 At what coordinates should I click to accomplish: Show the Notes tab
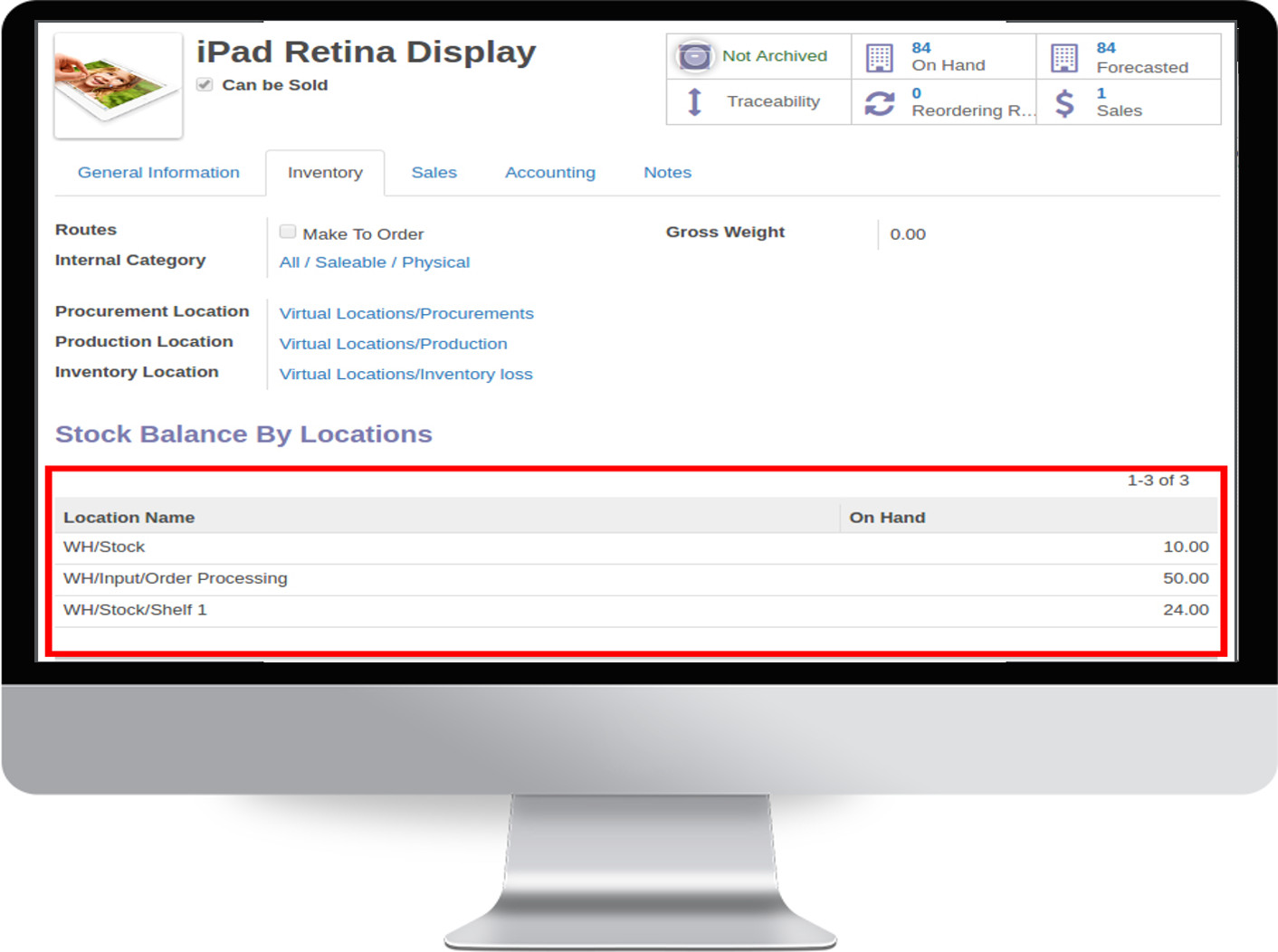(668, 172)
